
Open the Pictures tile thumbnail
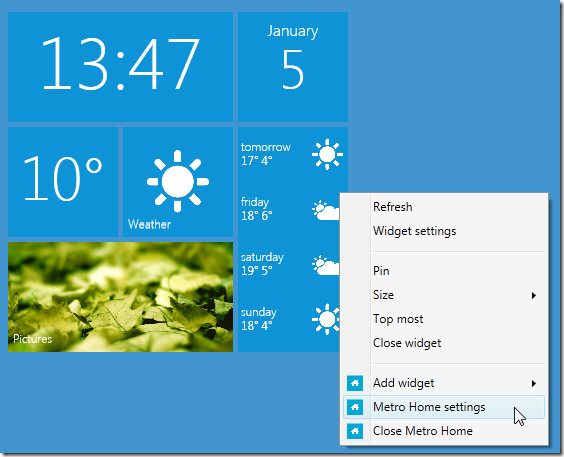pos(120,297)
